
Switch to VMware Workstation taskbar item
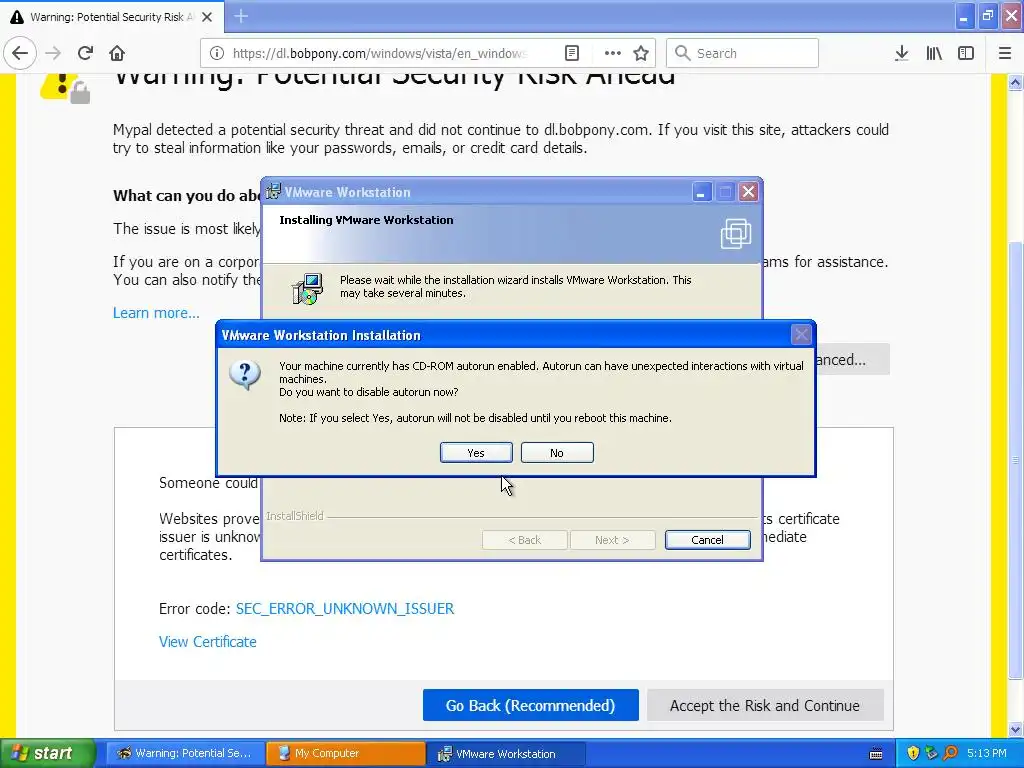tap(506, 753)
